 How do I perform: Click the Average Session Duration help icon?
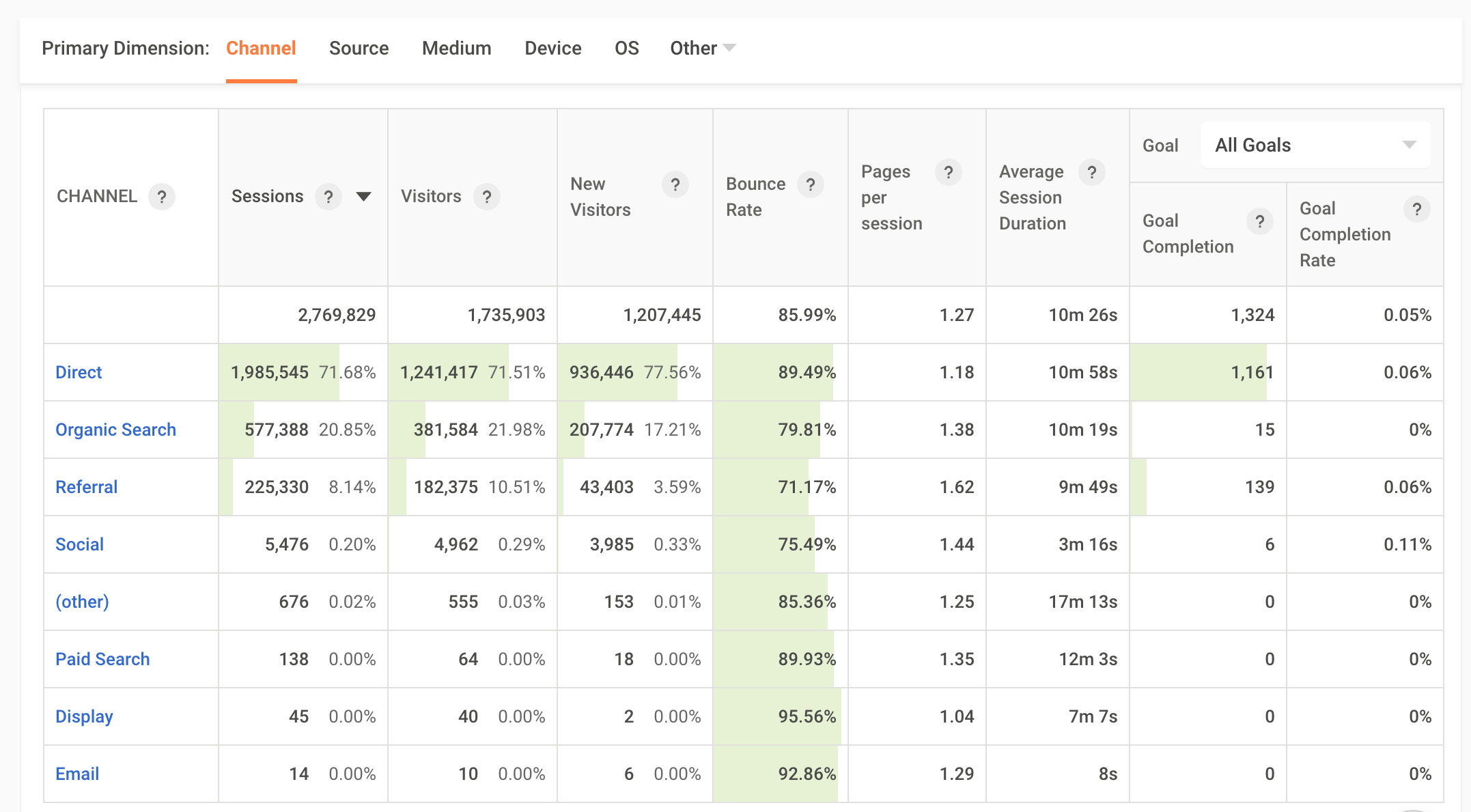pyautogui.click(x=1091, y=172)
